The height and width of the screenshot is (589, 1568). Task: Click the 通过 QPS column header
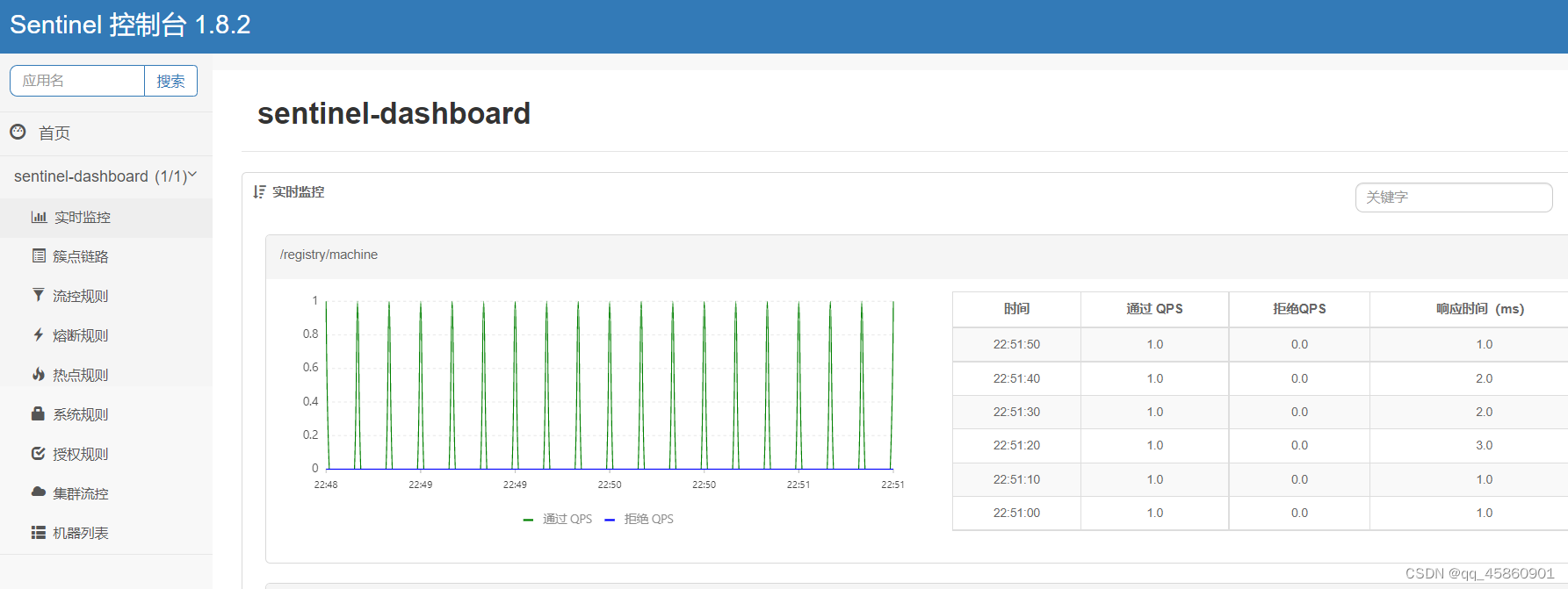(1154, 309)
